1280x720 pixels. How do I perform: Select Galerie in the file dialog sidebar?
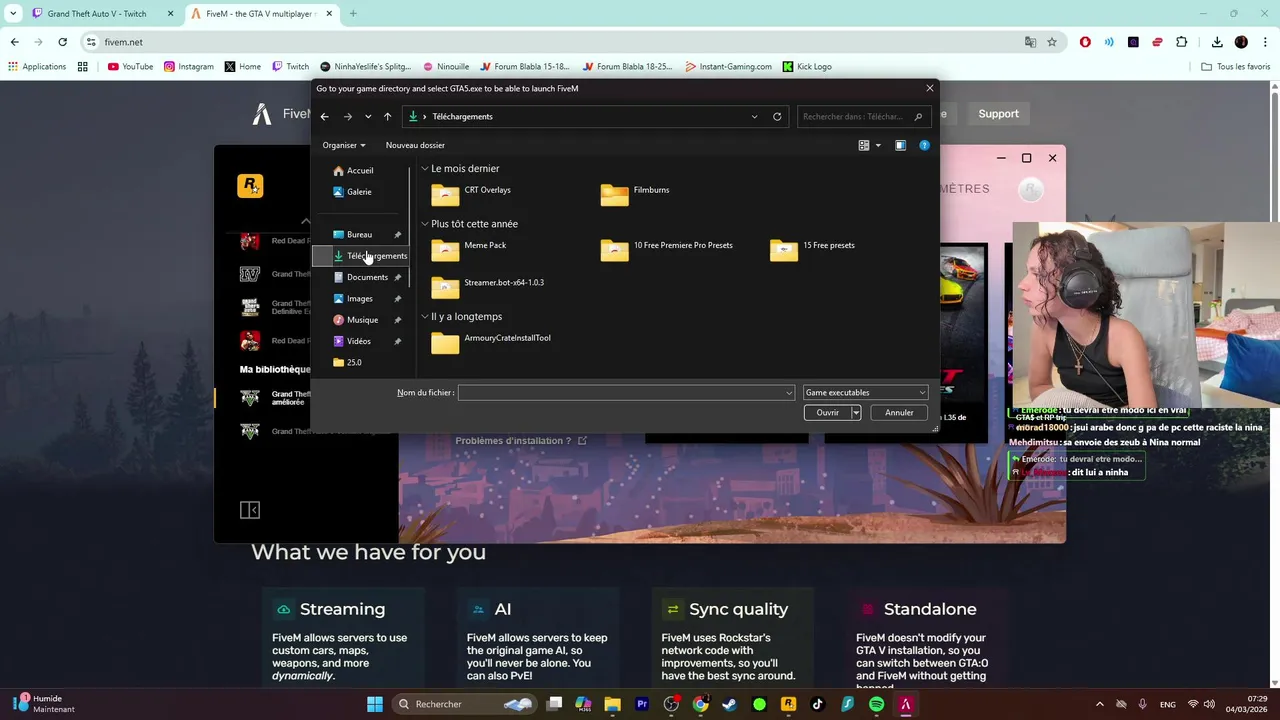(x=359, y=192)
